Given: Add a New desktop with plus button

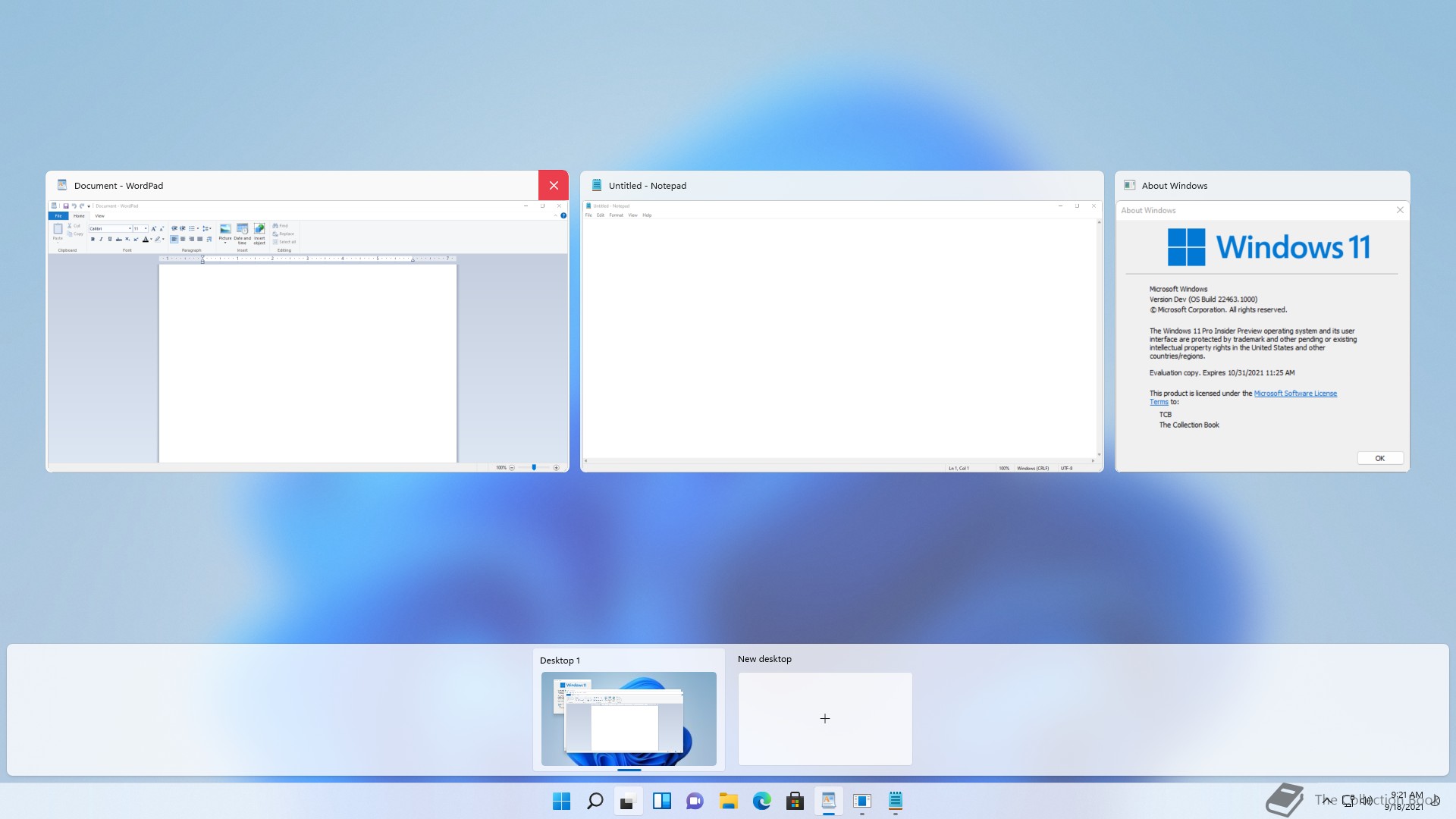Looking at the screenshot, I should coord(825,718).
